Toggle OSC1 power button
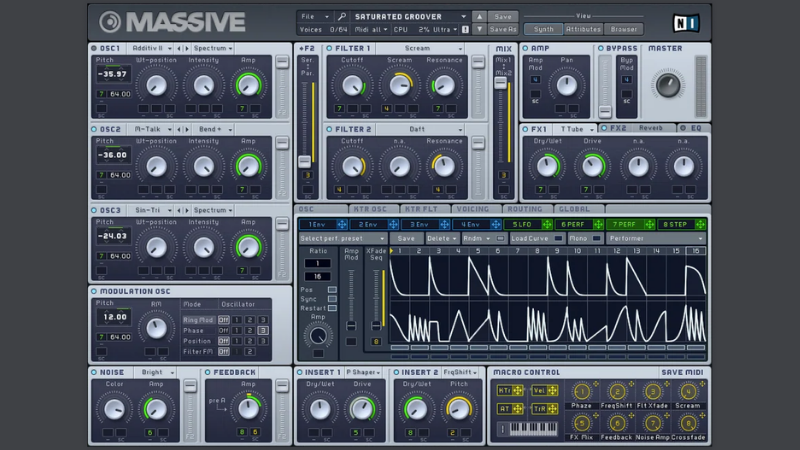Image resolution: width=800 pixels, height=450 pixels. tap(94, 48)
